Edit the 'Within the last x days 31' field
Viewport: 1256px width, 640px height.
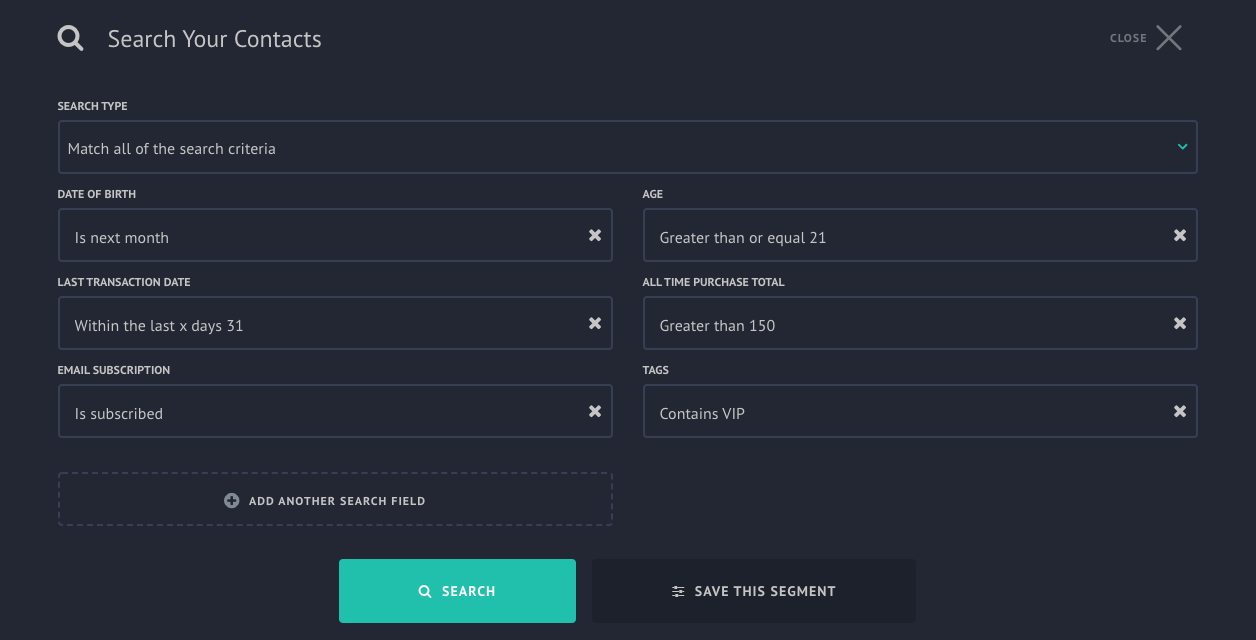(335, 324)
